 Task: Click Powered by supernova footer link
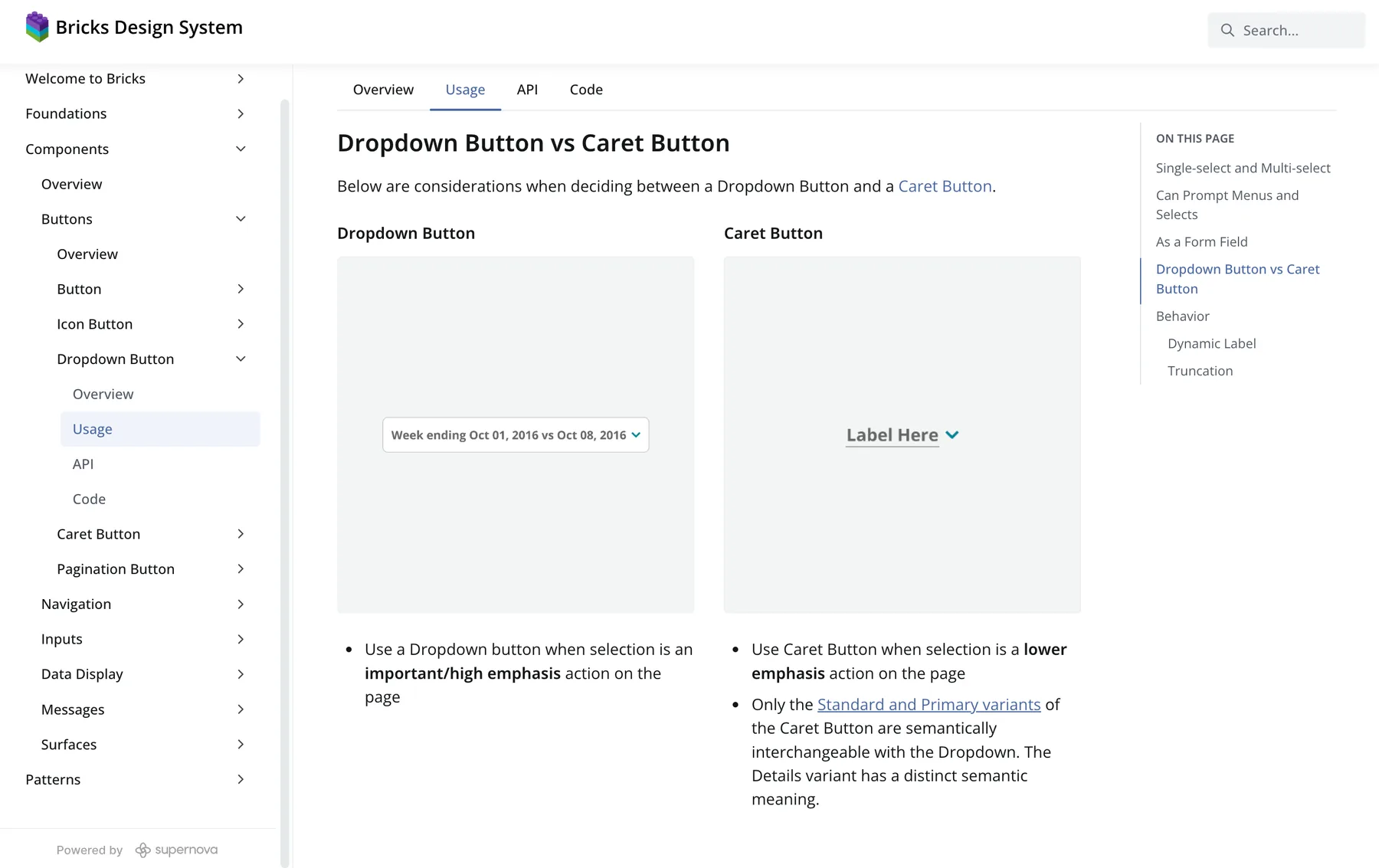pyautogui.click(x=137, y=850)
